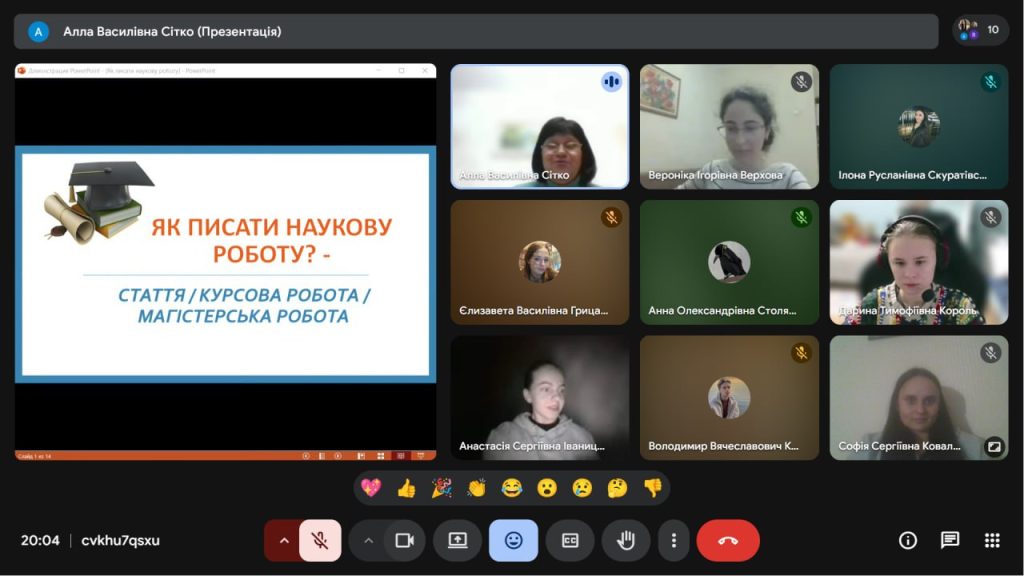Open the present screen button
The image size is (1024, 576).
click(457, 540)
